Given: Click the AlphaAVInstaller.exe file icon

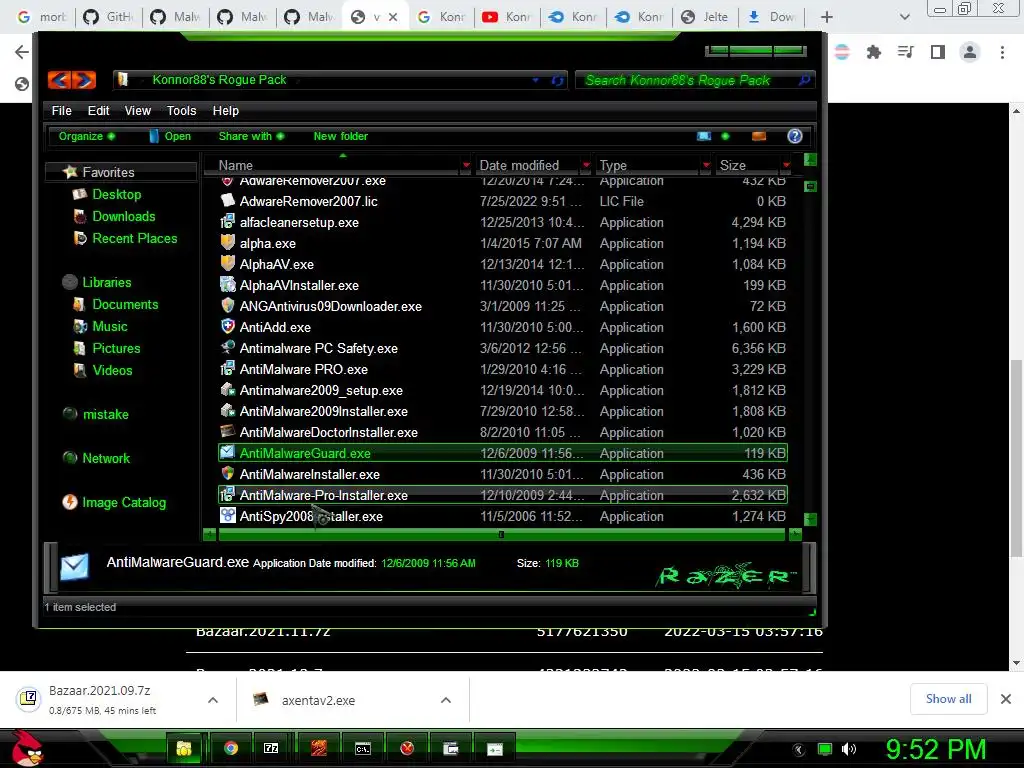Looking at the screenshot, I should tap(227, 285).
